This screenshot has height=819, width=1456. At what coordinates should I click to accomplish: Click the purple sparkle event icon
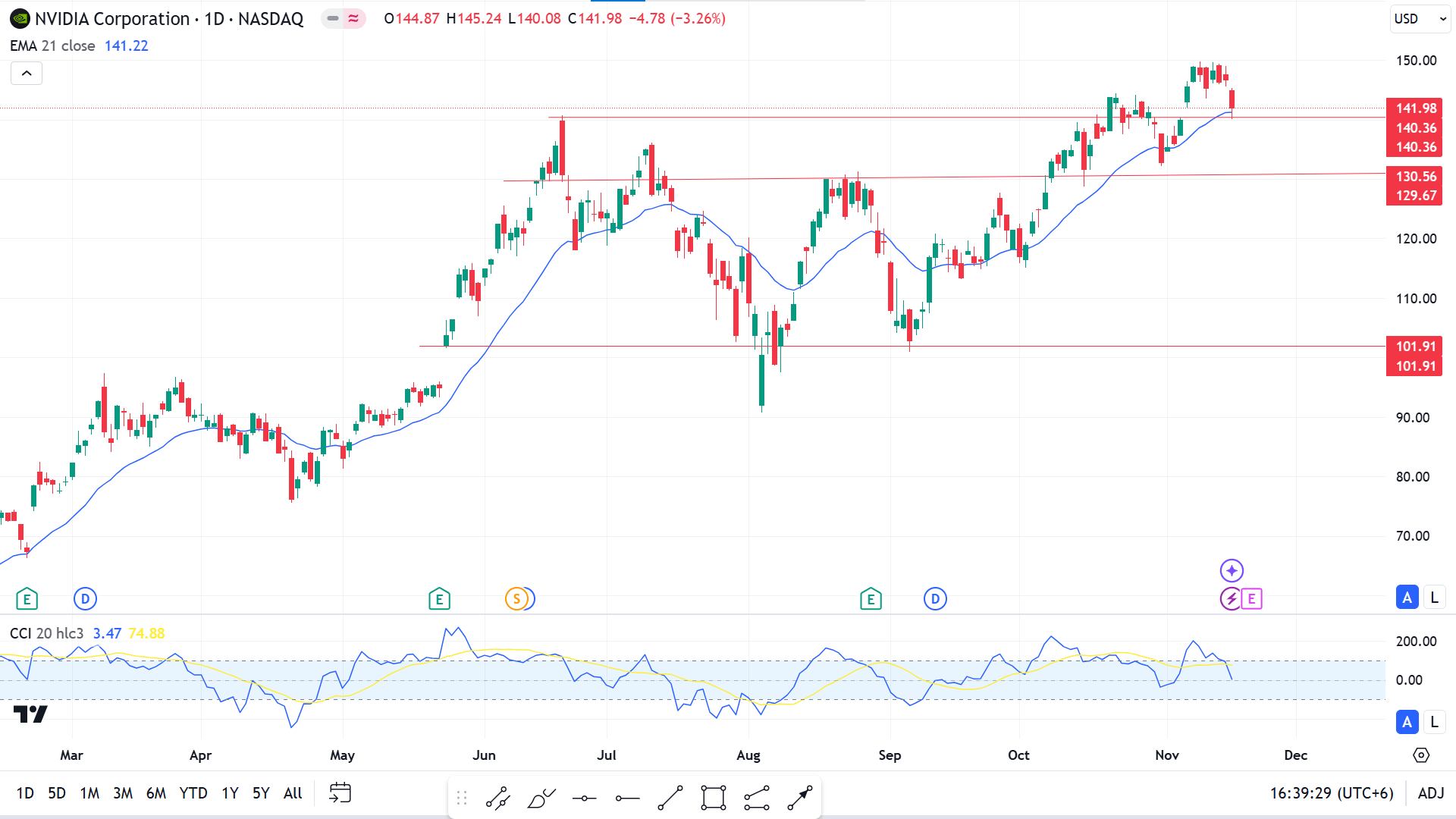[1232, 570]
